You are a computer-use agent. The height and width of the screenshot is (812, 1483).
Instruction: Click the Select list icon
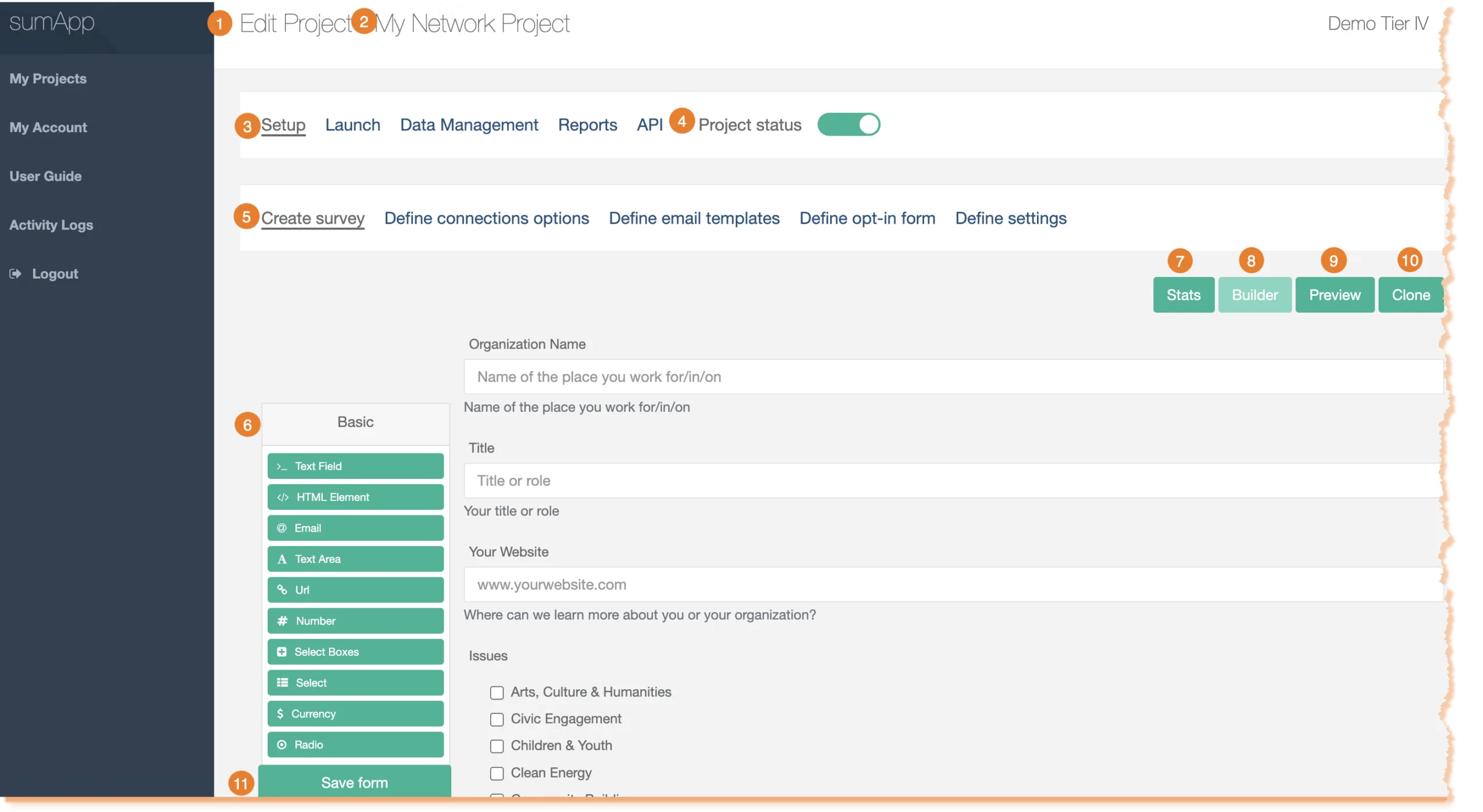(282, 683)
